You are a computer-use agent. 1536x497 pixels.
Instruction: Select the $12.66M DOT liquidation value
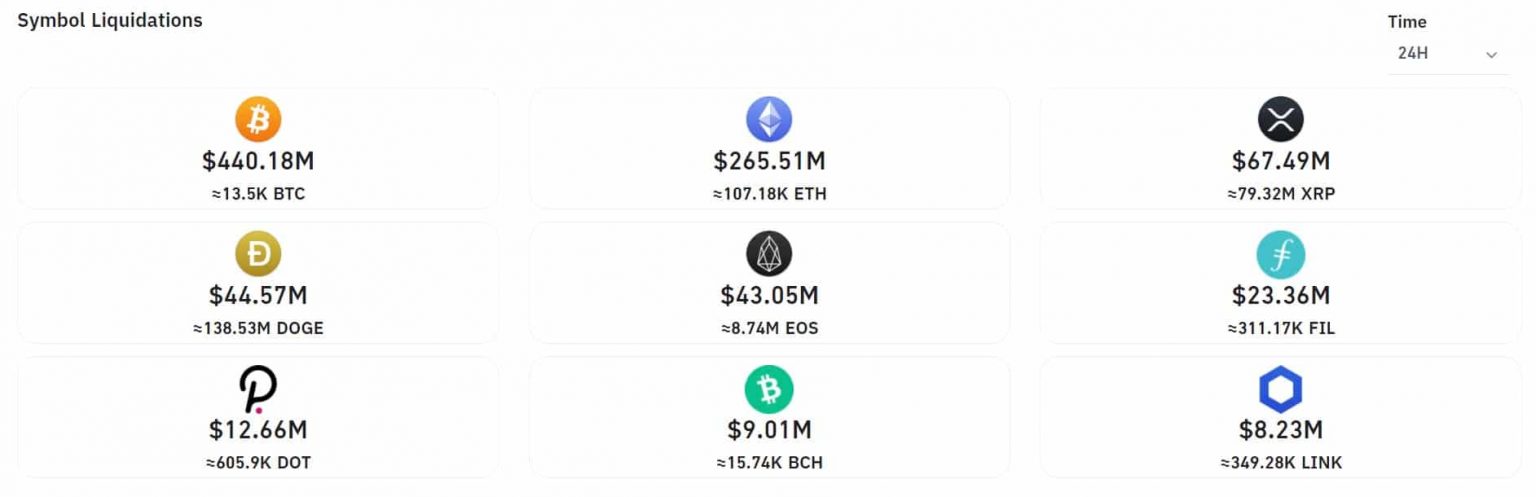(258, 430)
